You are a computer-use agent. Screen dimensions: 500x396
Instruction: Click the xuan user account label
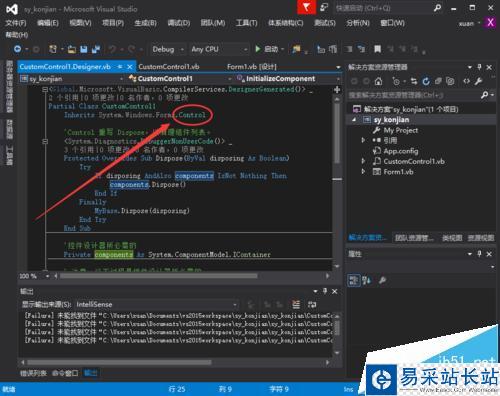(466, 23)
